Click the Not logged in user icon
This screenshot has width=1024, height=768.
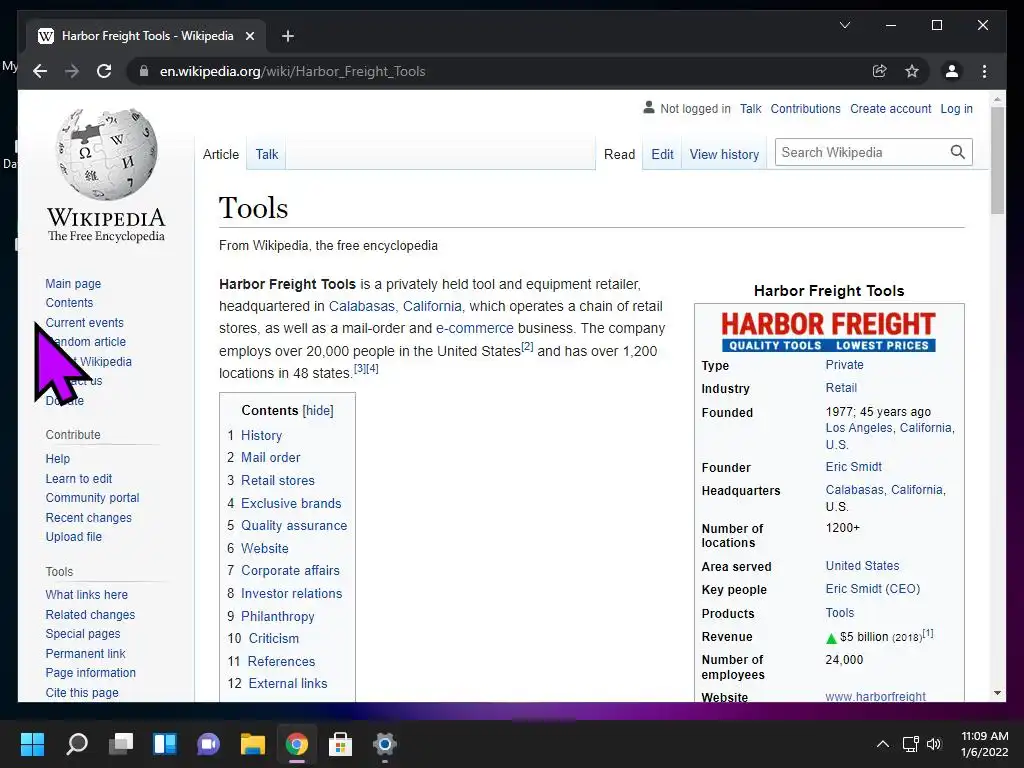(648, 108)
